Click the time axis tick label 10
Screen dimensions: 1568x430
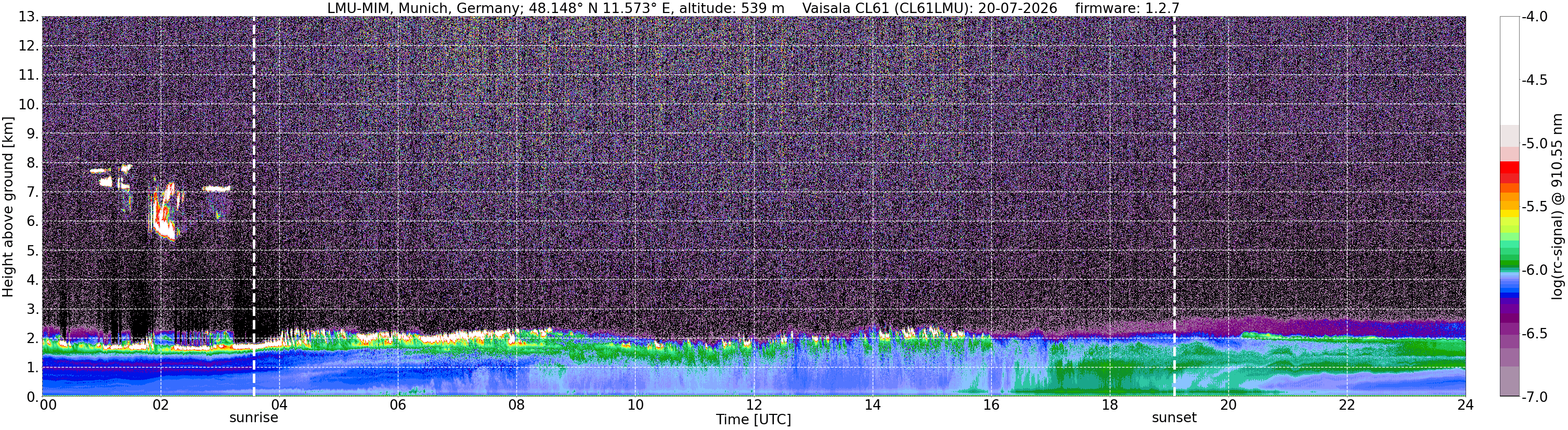(x=636, y=405)
